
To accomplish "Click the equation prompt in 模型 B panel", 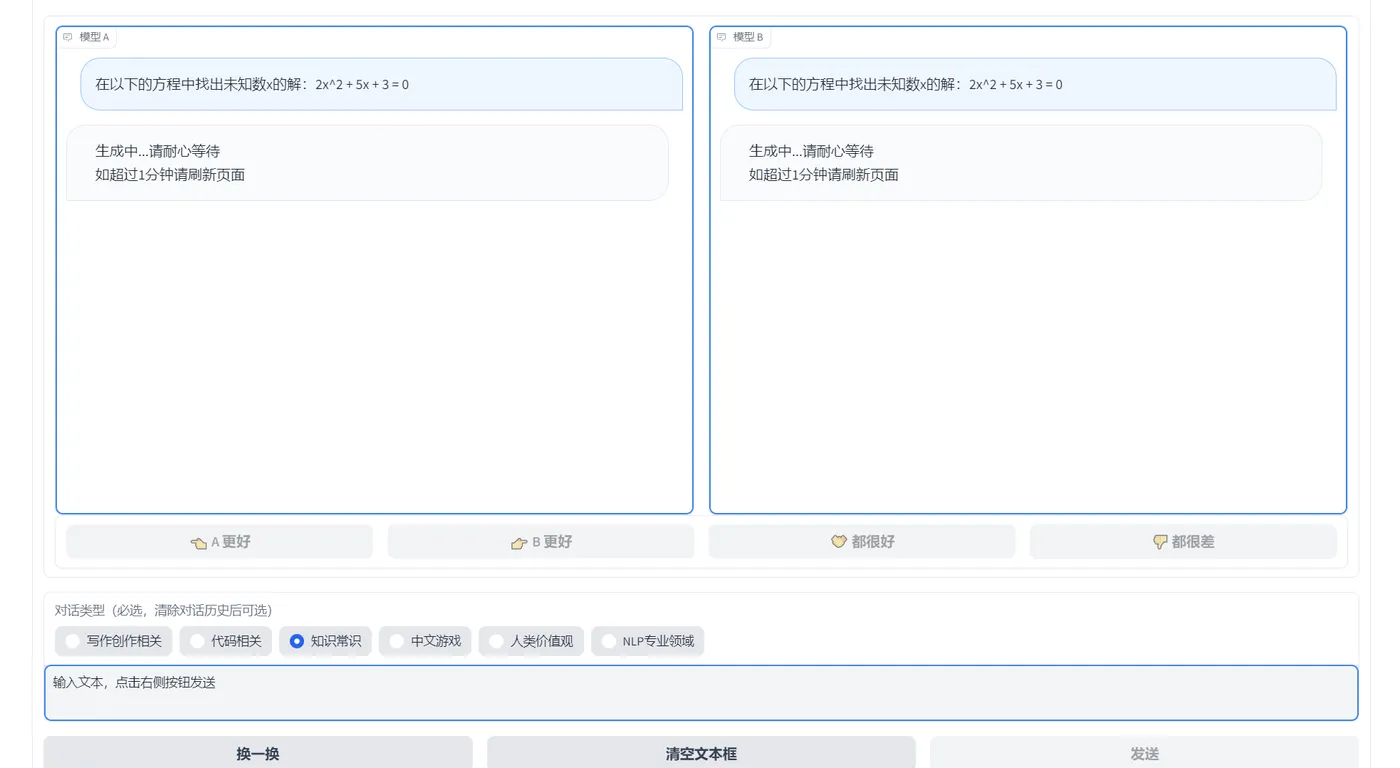I will coord(1035,84).
